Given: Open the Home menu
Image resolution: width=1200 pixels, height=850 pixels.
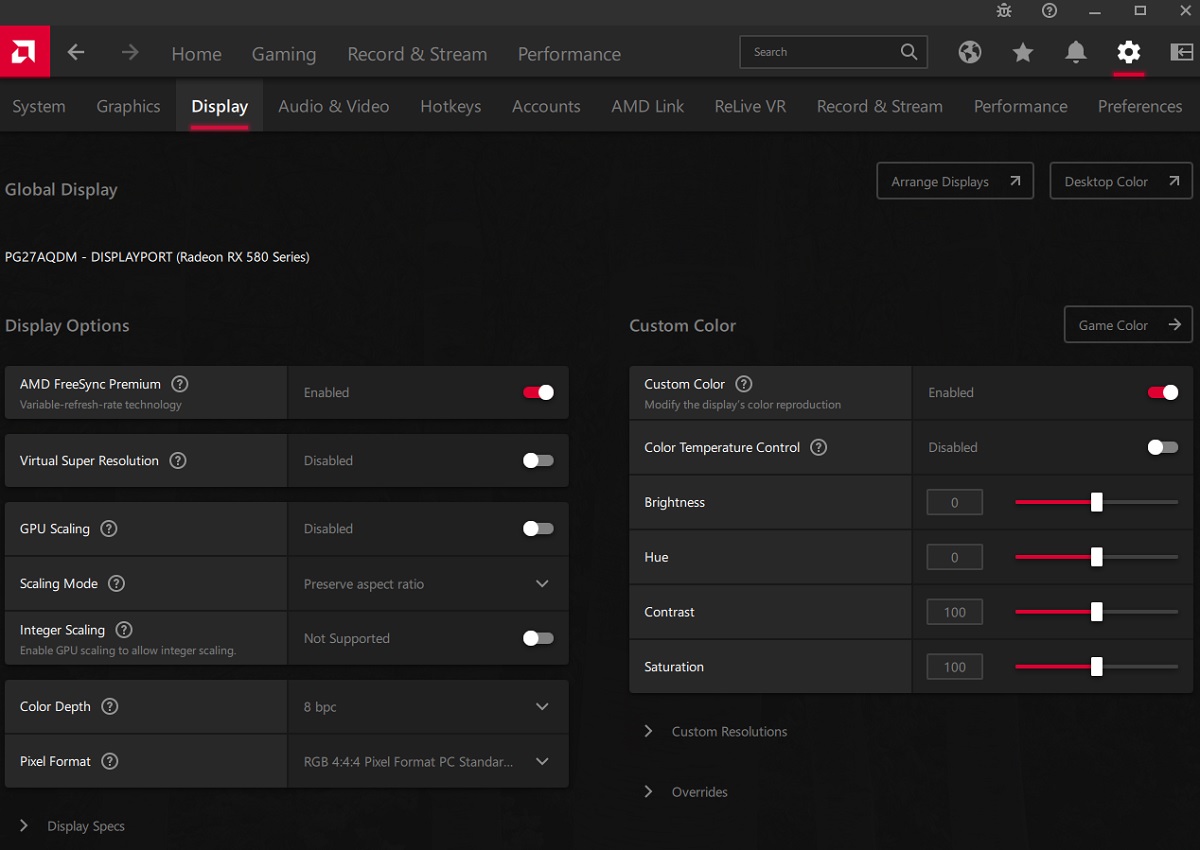Looking at the screenshot, I should pyautogui.click(x=197, y=54).
